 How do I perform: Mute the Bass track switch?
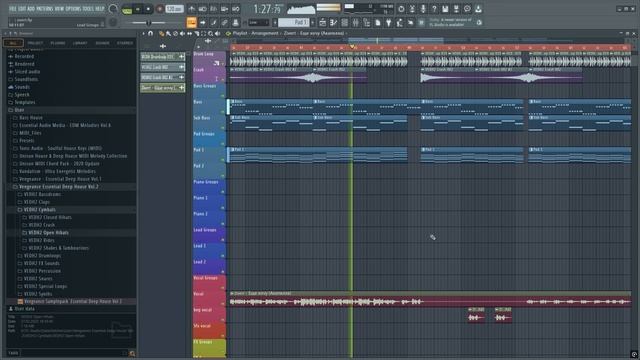pyautogui.click(x=223, y=111)
